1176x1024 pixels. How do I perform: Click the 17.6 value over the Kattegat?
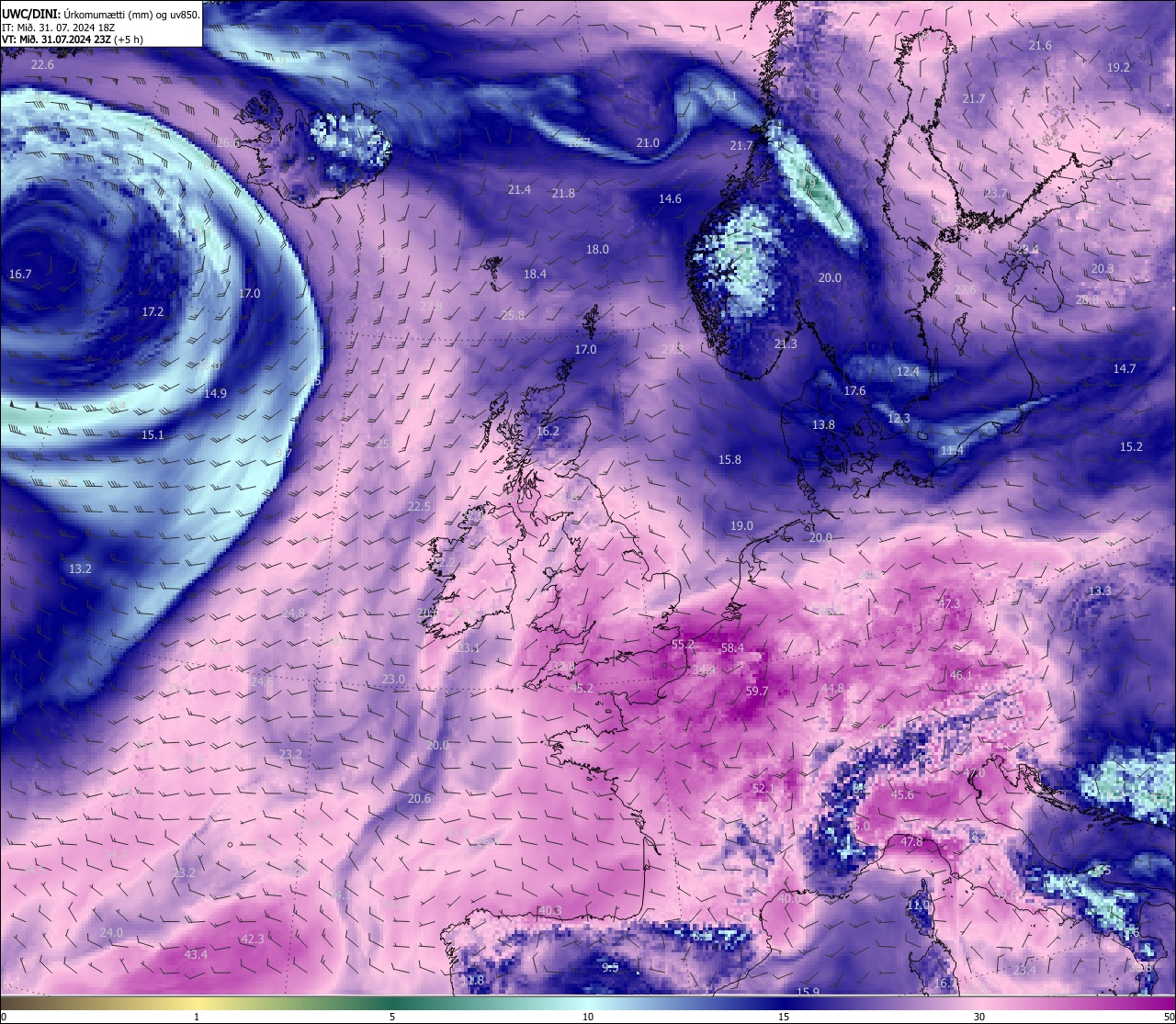(x=854, y=391)
